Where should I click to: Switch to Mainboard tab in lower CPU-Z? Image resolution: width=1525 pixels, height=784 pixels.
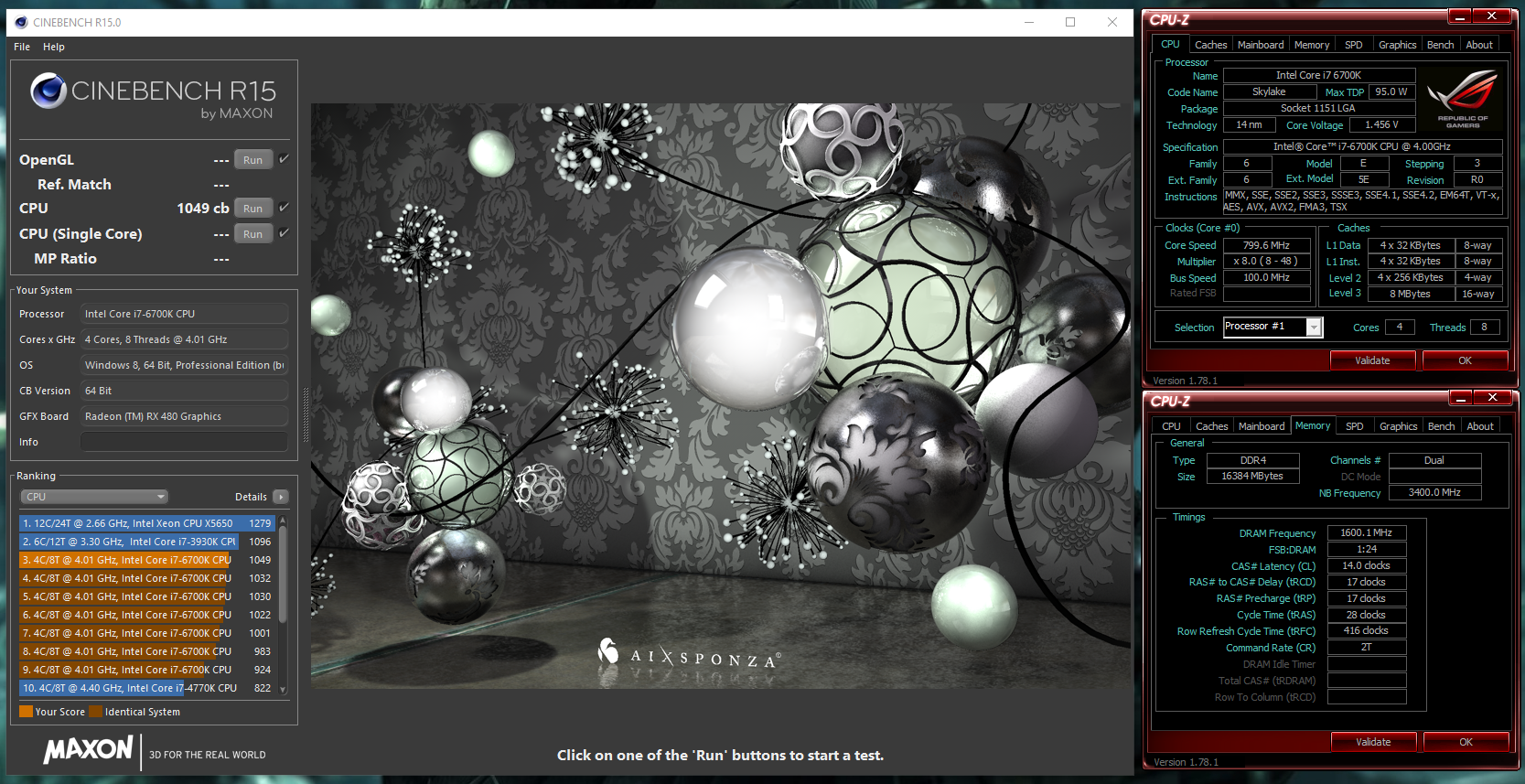click(1262, 426)
